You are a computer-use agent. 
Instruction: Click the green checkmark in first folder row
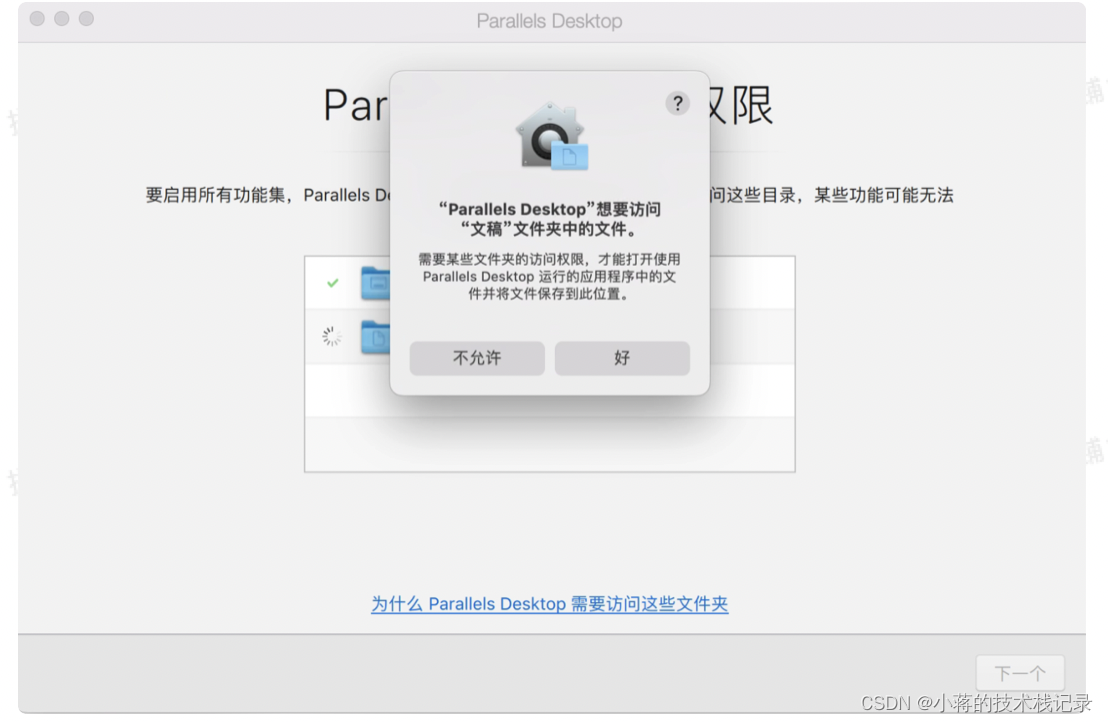pyautogui.click(x=333, y=283)
